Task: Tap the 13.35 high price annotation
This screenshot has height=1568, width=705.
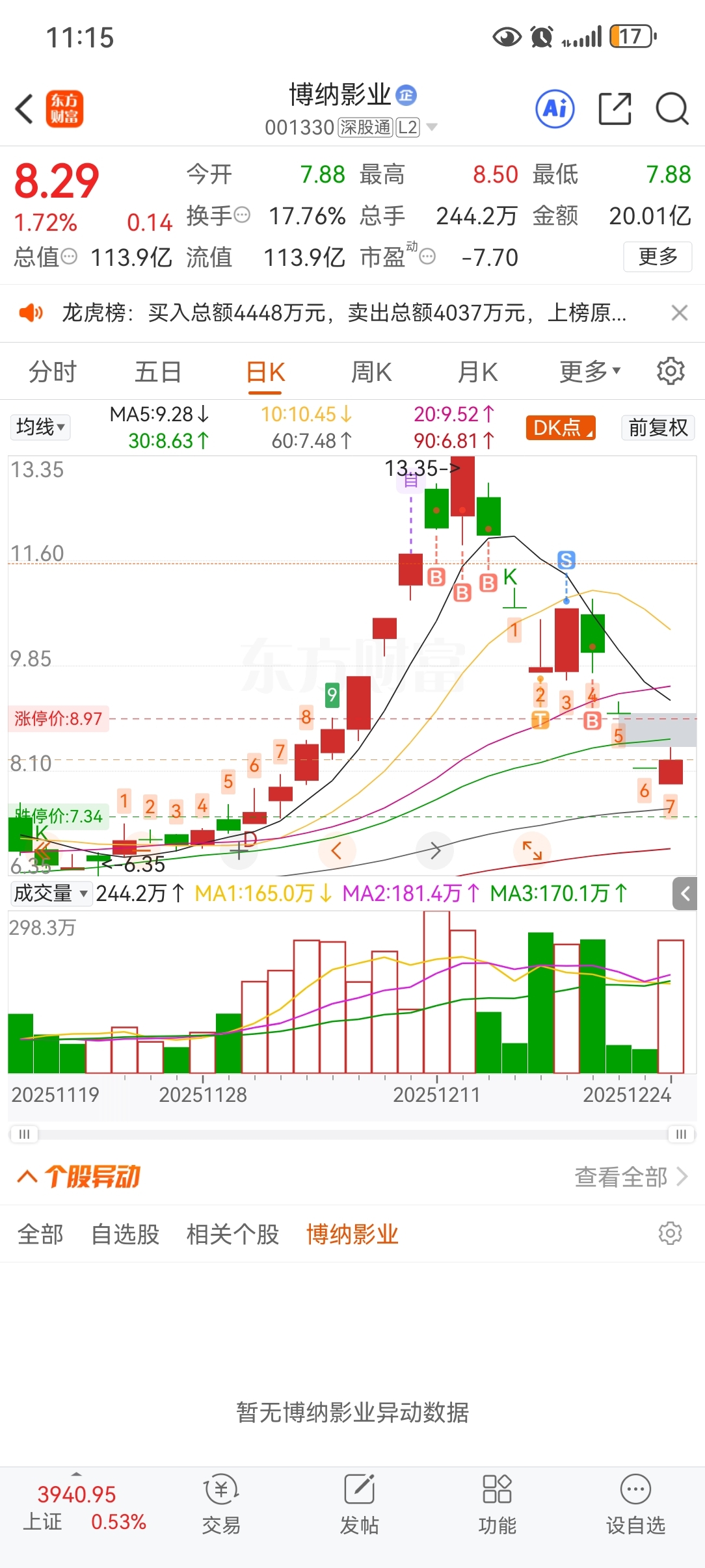Action: click(421, 467)
